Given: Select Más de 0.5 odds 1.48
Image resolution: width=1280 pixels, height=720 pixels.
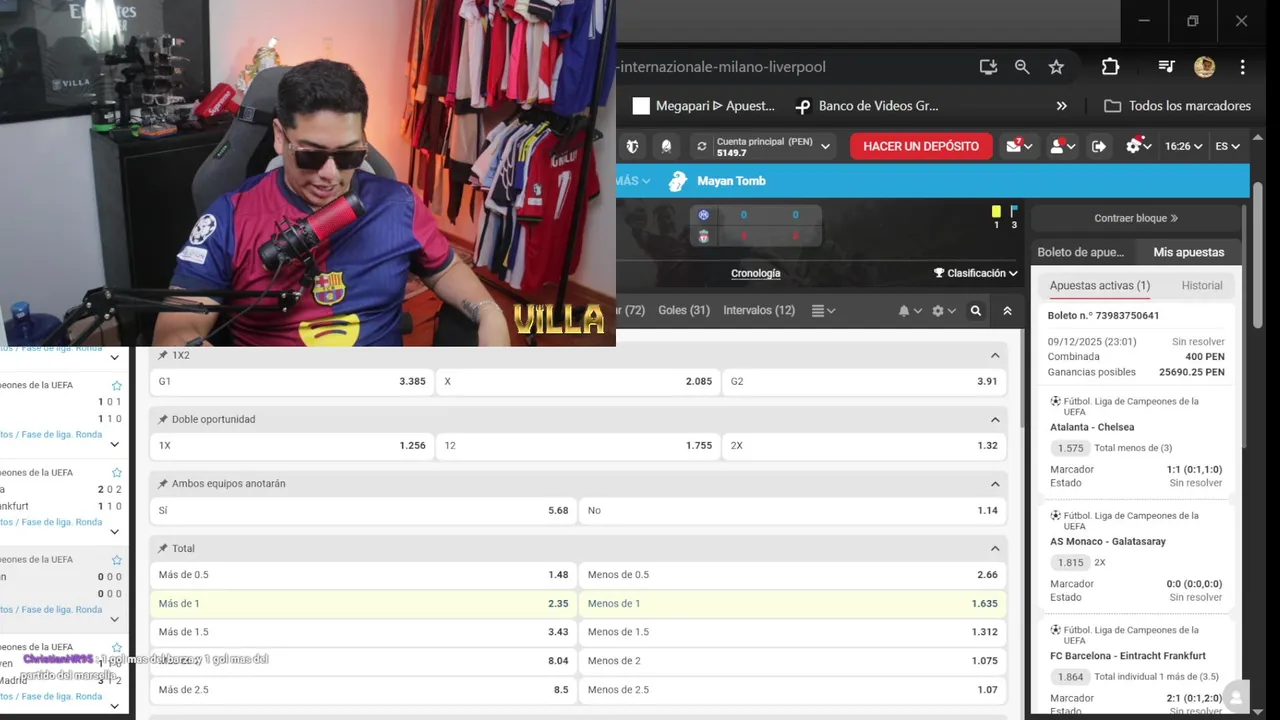Looking at the screenshot, I should (363, 575).
